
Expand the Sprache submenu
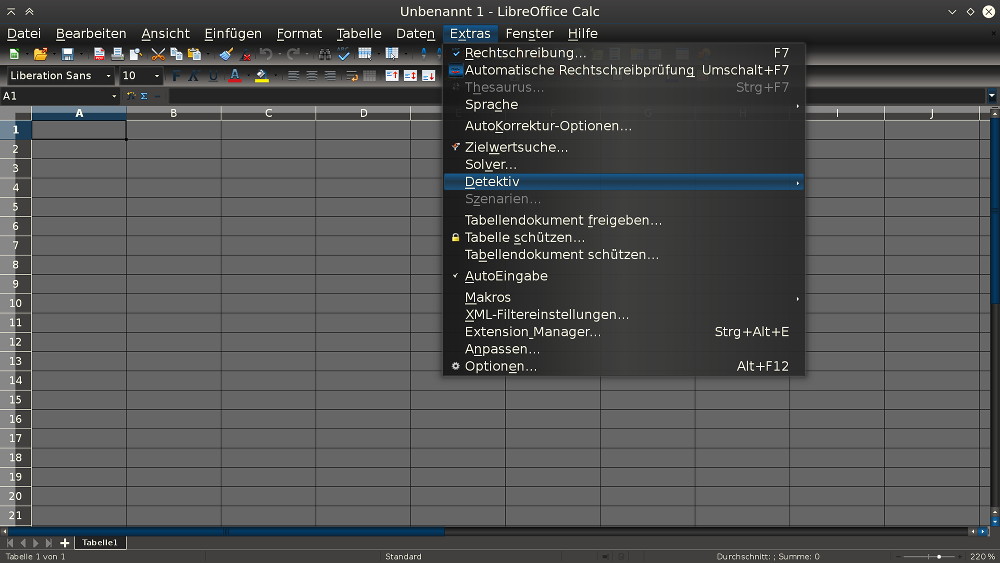(624, 105)
